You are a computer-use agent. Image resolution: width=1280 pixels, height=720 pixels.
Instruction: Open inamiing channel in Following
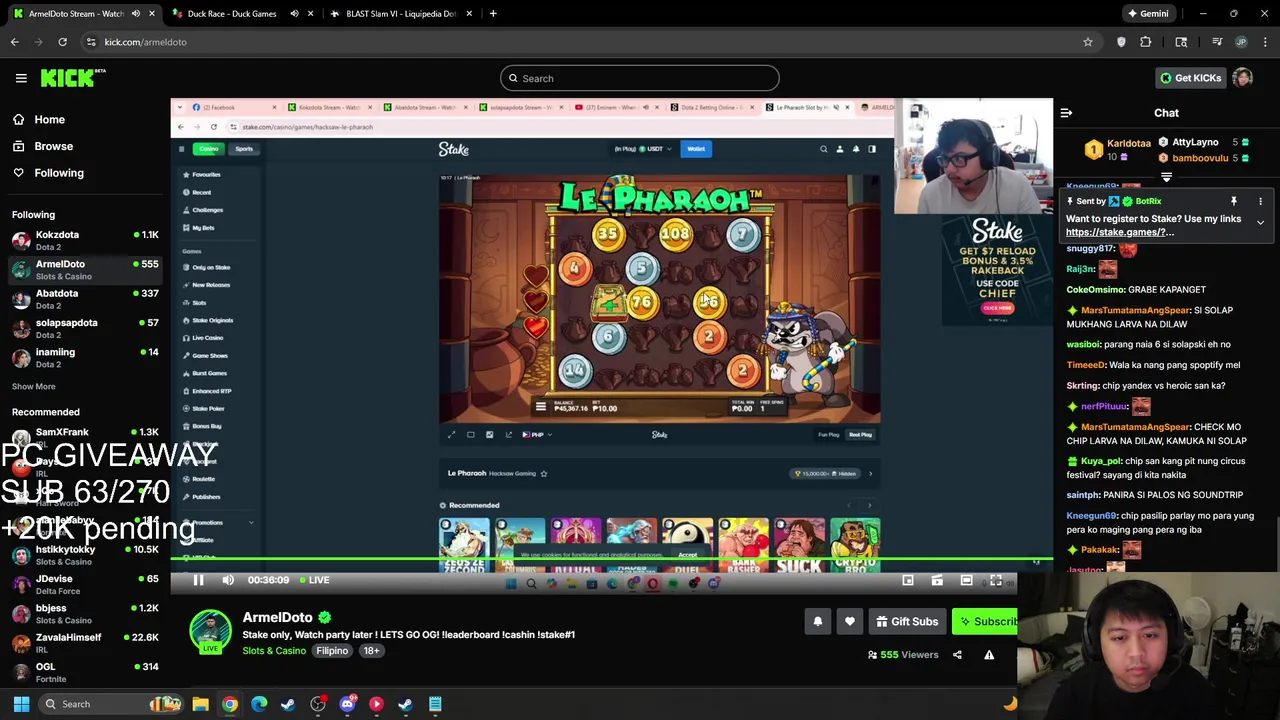pyautogui.click(x=85, y=357)
